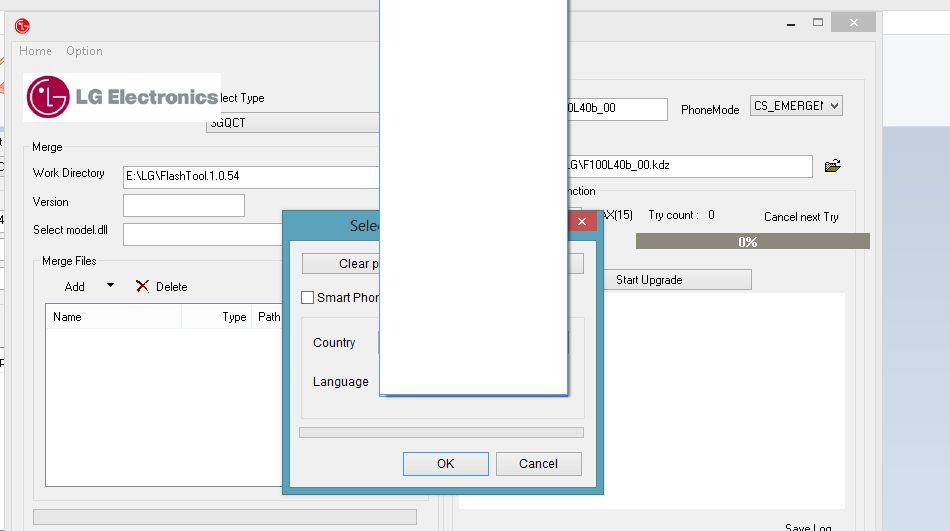Maximize the LG Flash Tool window
This screenshot has width=950, height=531.
click(x=818, y=23)
